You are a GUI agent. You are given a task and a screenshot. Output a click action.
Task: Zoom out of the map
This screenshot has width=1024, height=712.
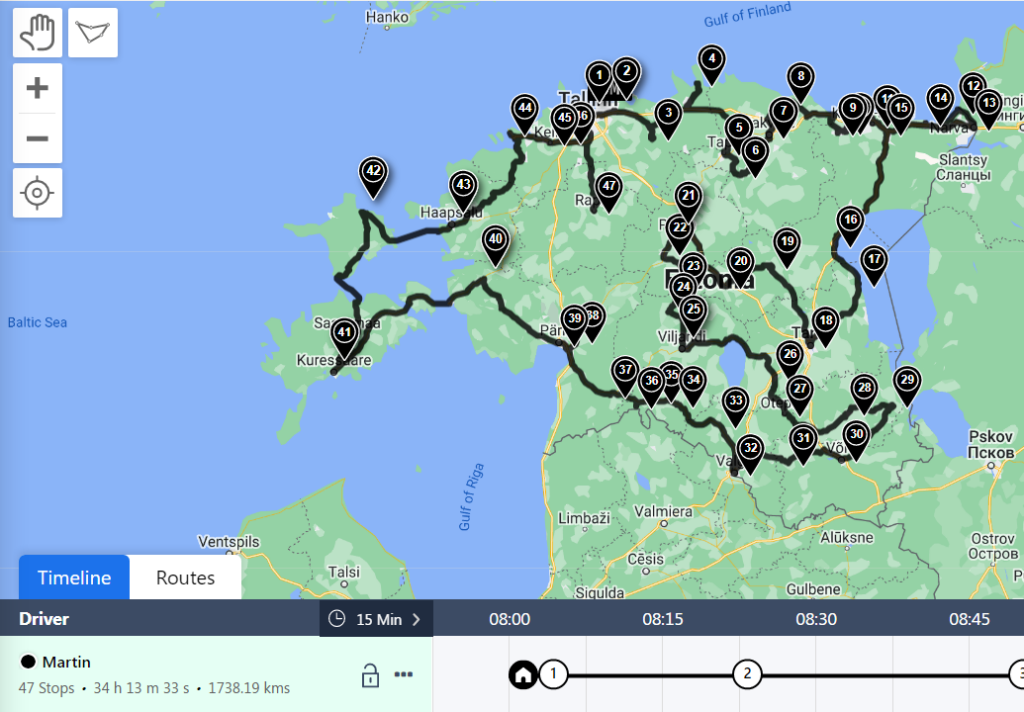pyautogui.click(x=37, y=138)
